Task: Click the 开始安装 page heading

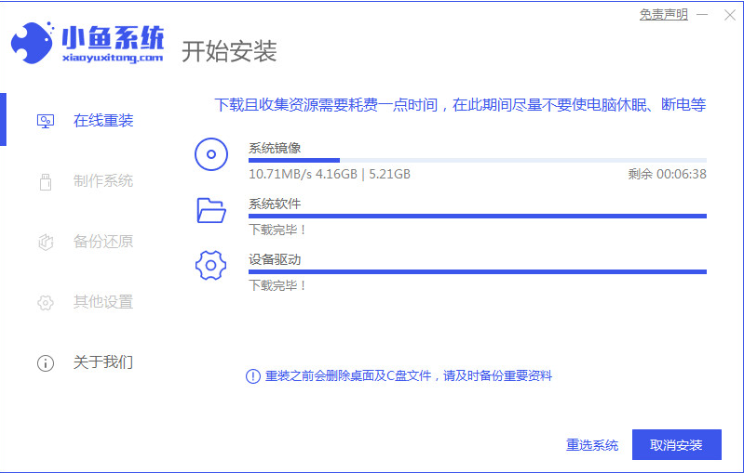Action: (229, 51)
